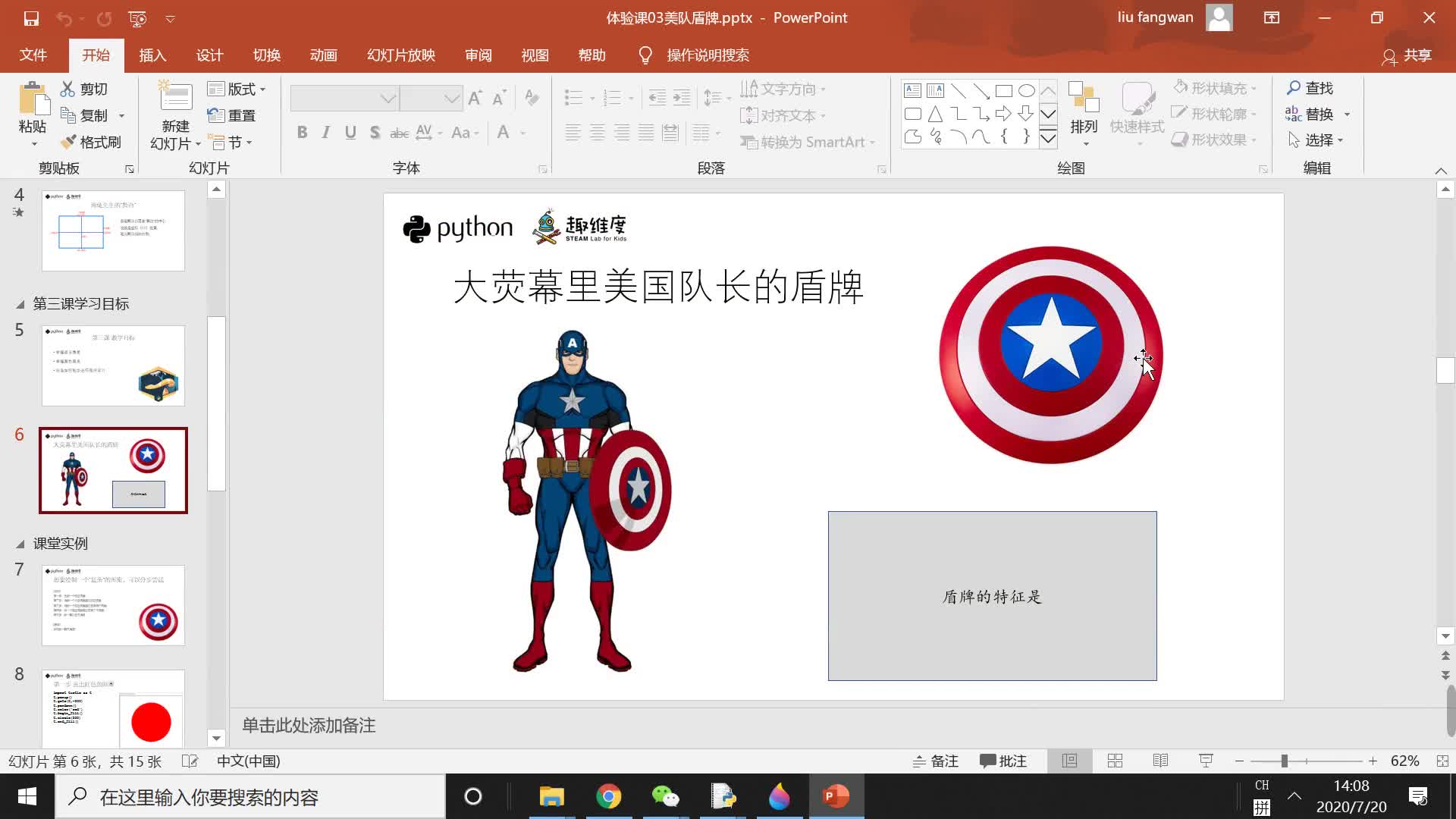1456x819 pixels.
Task: Expand the shapes gallery More arrow
Action: click(1048, 138)
